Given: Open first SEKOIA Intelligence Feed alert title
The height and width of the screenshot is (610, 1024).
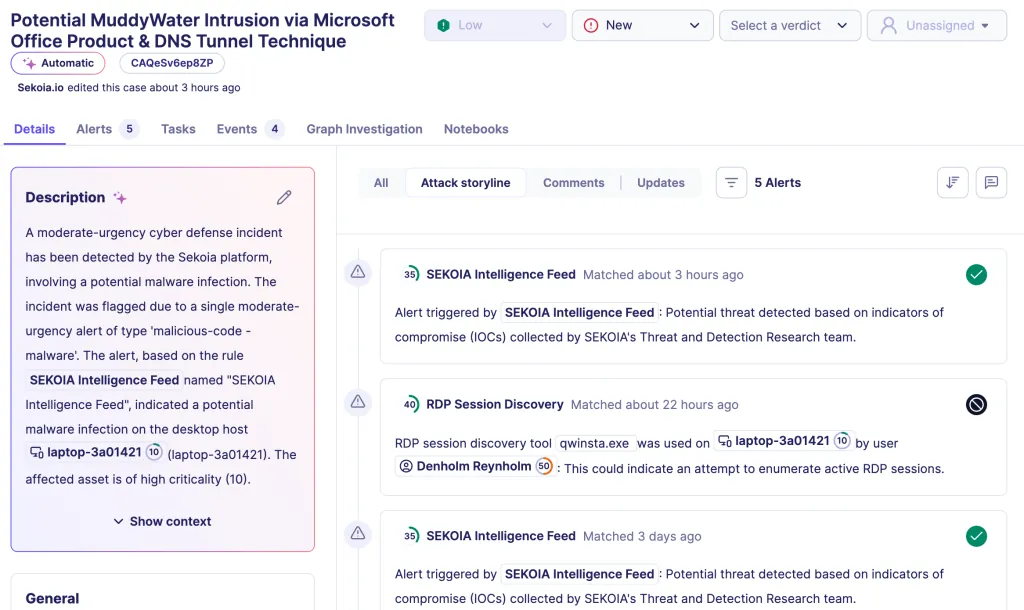Looking at the screenshot, I should coord(501,275).
